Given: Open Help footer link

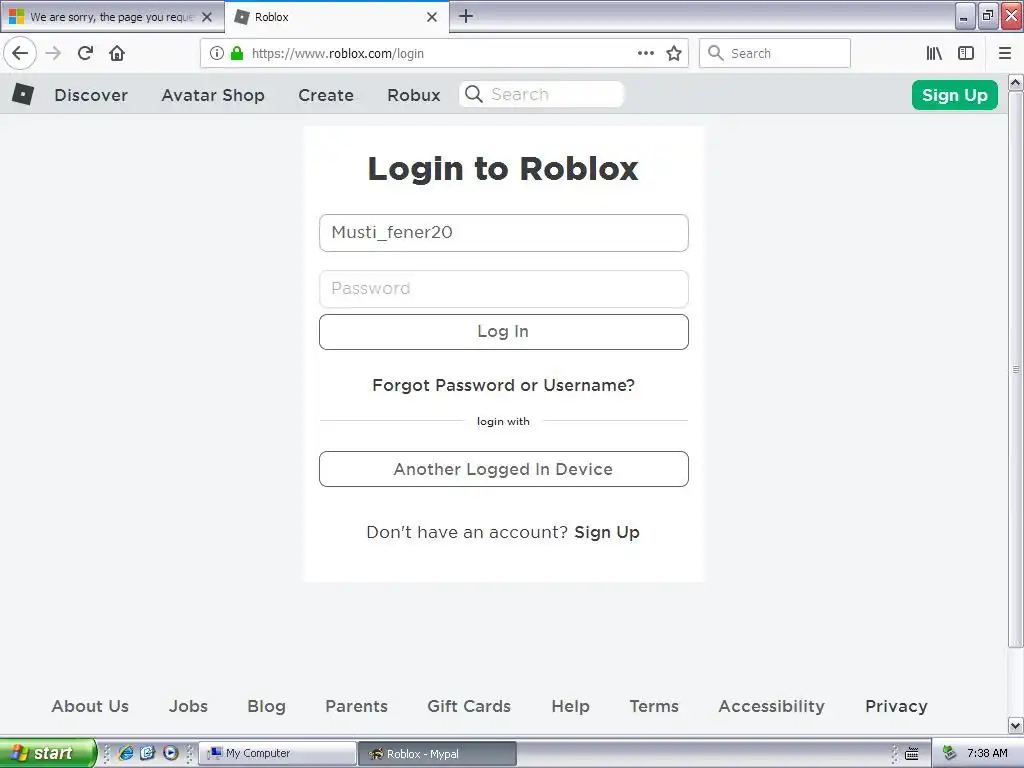Looking at the screenshot, I should point(570,706).
